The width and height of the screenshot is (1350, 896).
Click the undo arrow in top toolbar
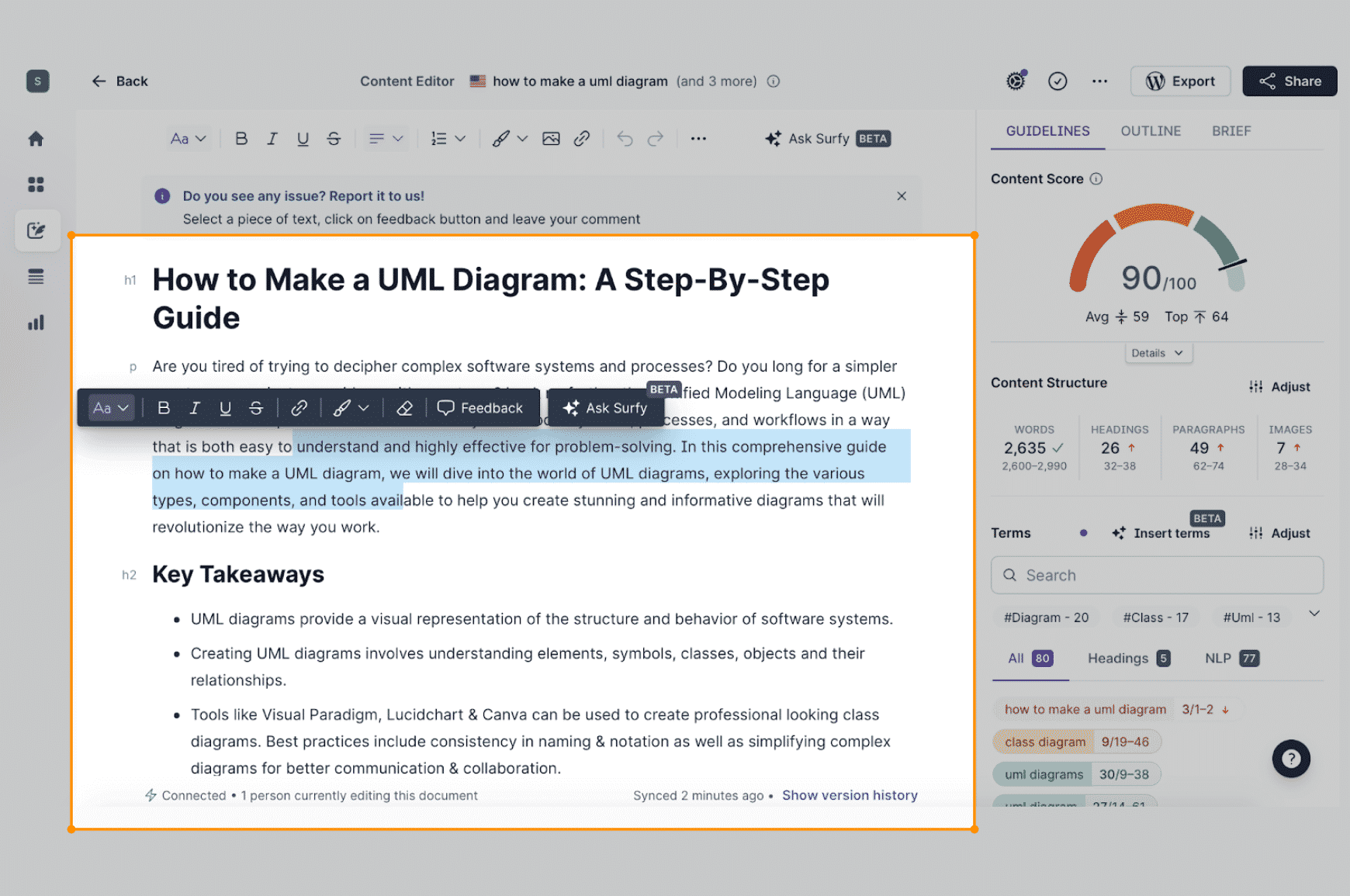coord(625,139)
